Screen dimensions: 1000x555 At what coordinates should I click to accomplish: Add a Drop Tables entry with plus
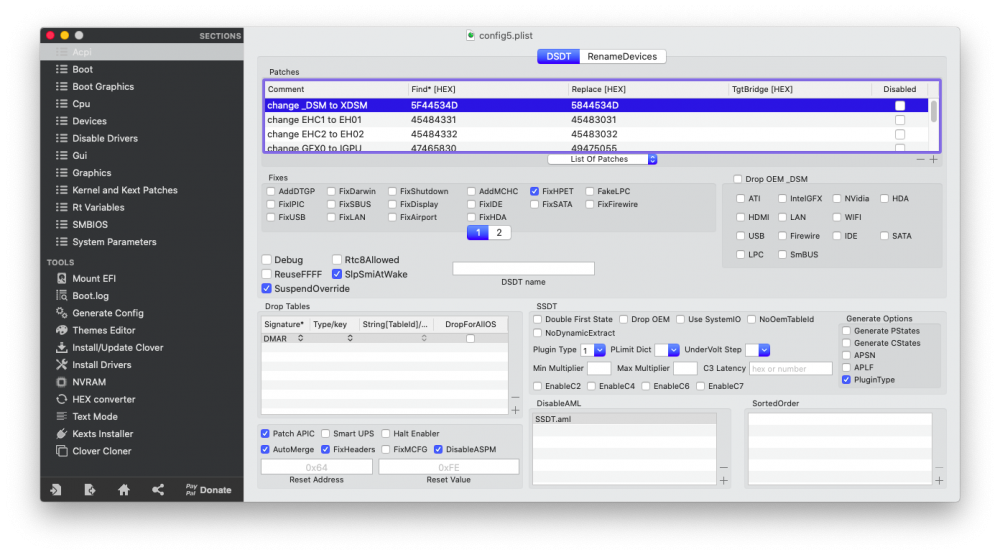515,410
